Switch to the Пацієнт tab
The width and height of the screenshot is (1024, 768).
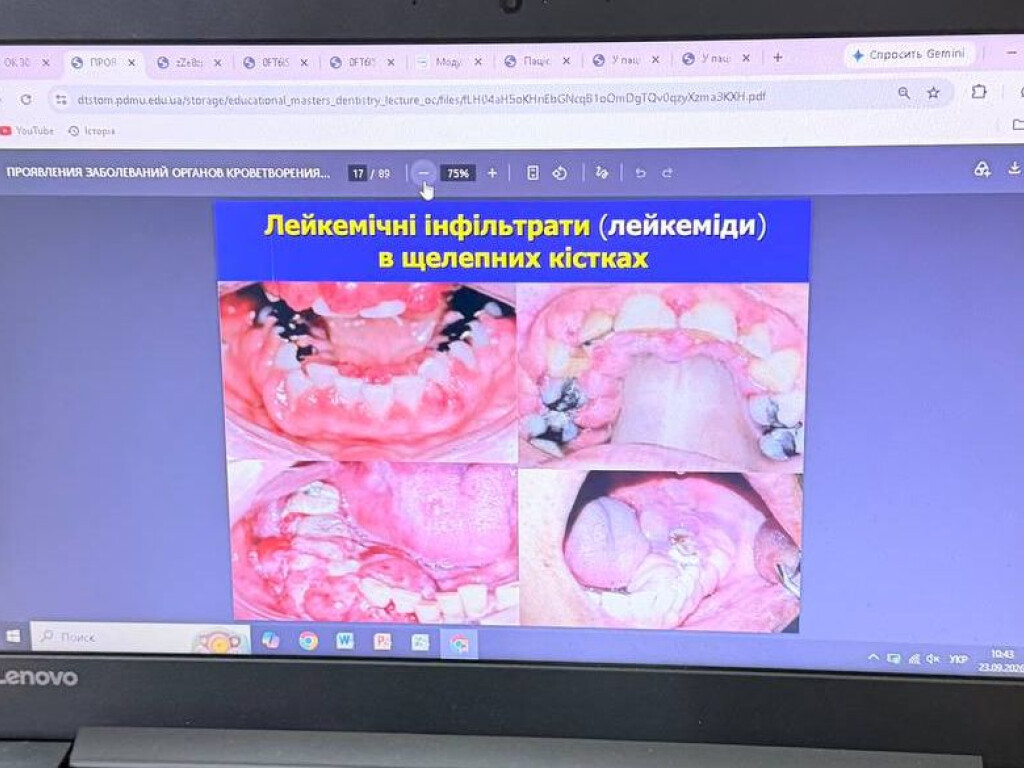(x=537, y=61)
